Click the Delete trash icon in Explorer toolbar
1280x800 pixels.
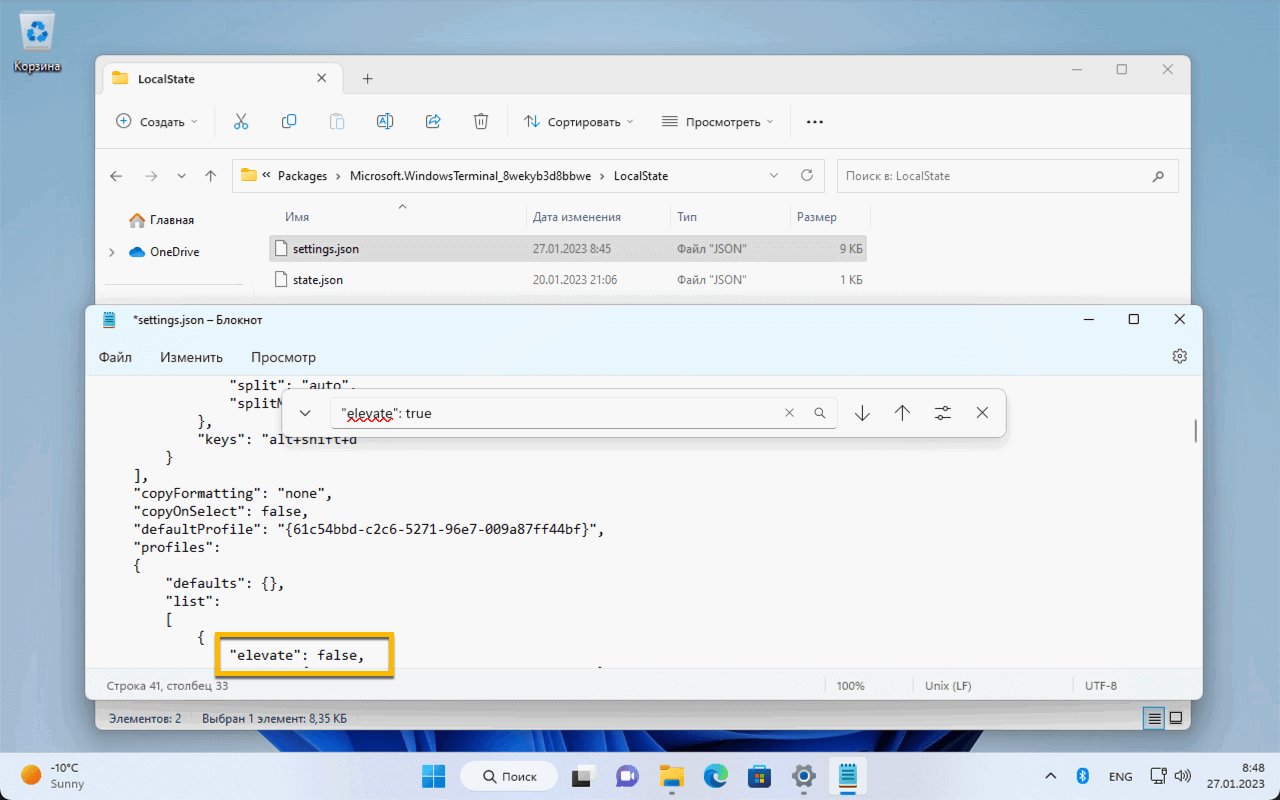click(481, 121)
